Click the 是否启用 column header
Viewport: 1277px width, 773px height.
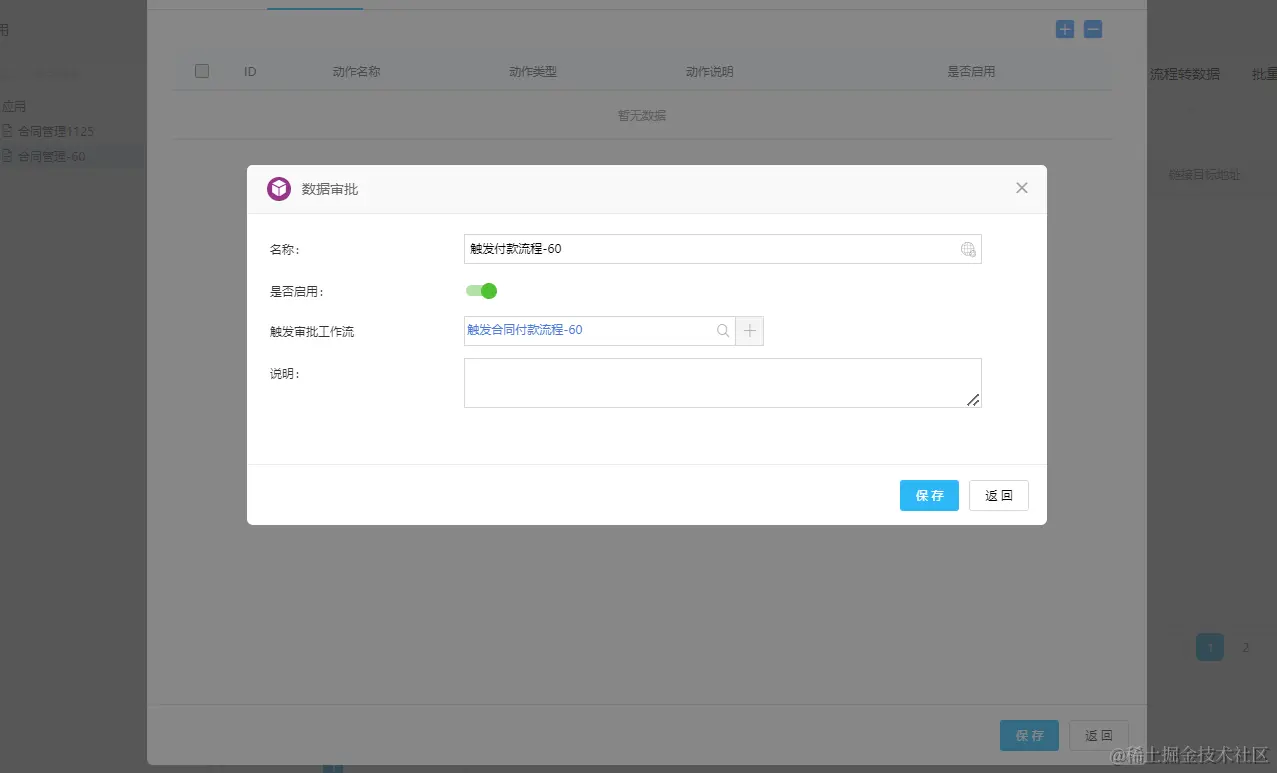[x=971, y=72]
